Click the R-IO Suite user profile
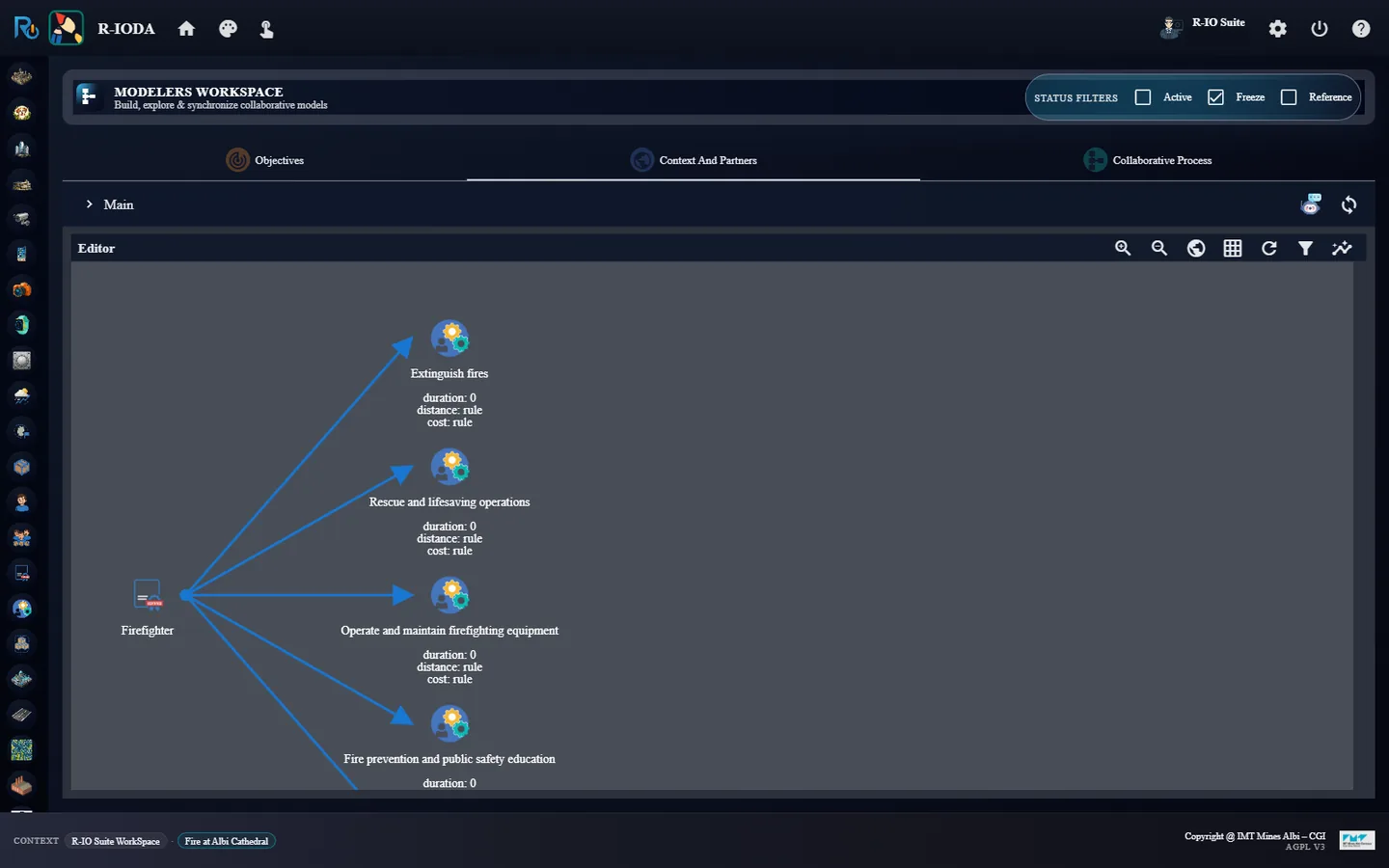 (1203, 26)
